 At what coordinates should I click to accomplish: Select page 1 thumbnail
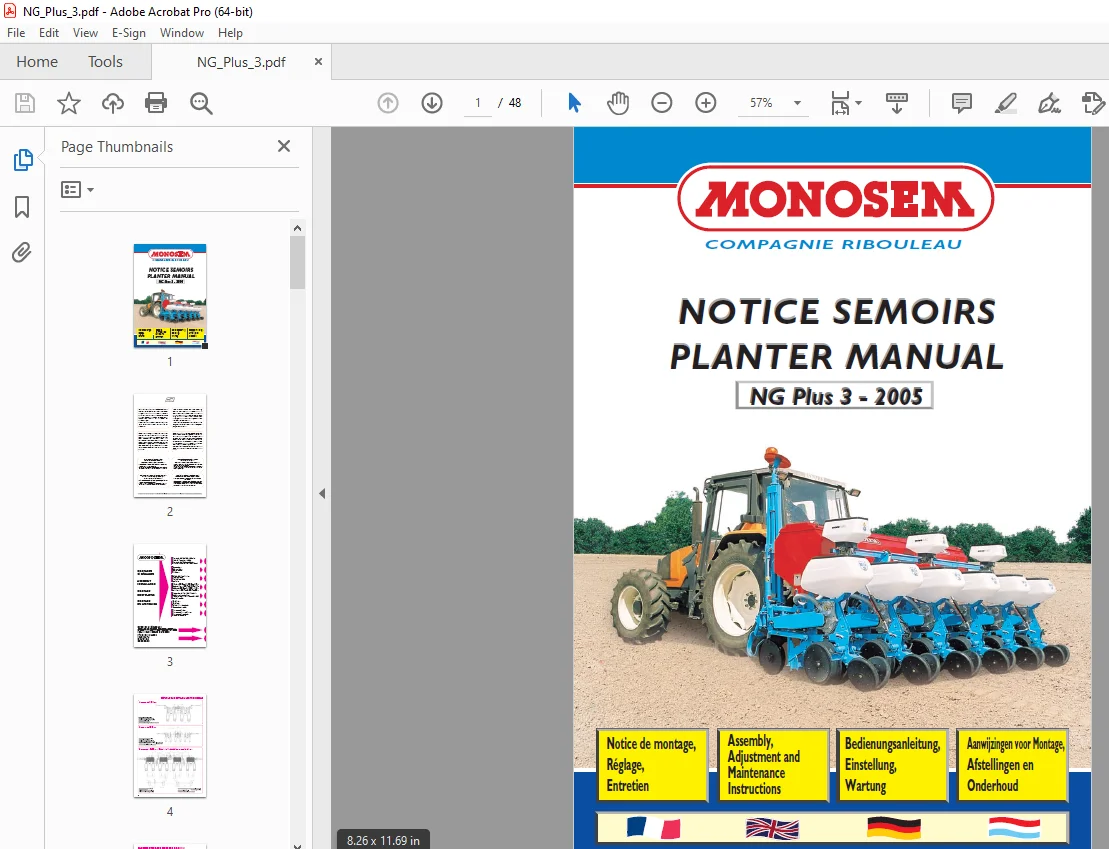(170, 296)
